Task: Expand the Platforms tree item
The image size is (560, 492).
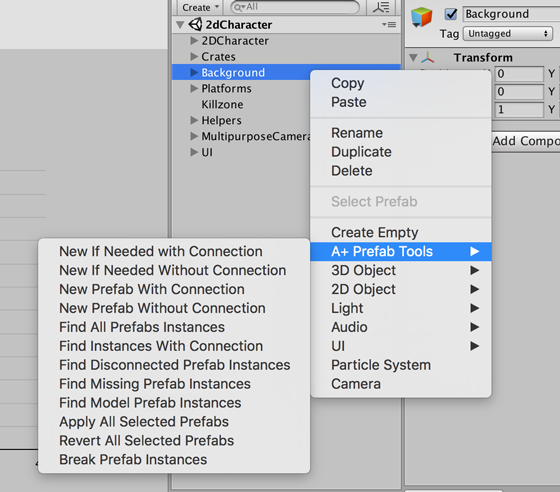Action: point(194,88)
